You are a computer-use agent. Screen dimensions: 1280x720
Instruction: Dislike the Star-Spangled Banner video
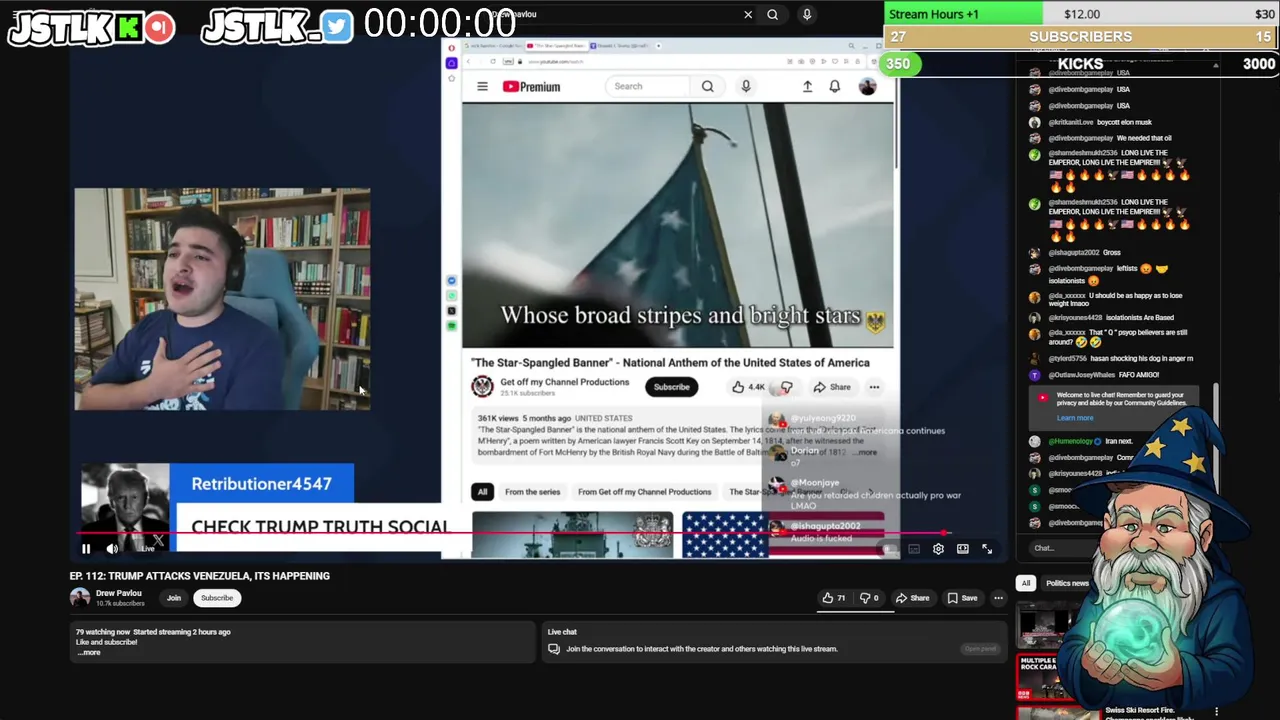(787, 387)
